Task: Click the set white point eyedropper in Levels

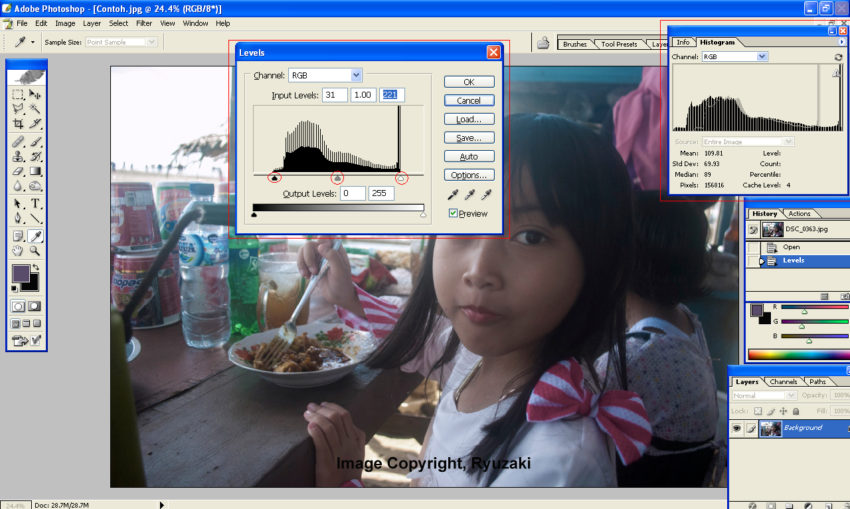Action: (486, 194)
